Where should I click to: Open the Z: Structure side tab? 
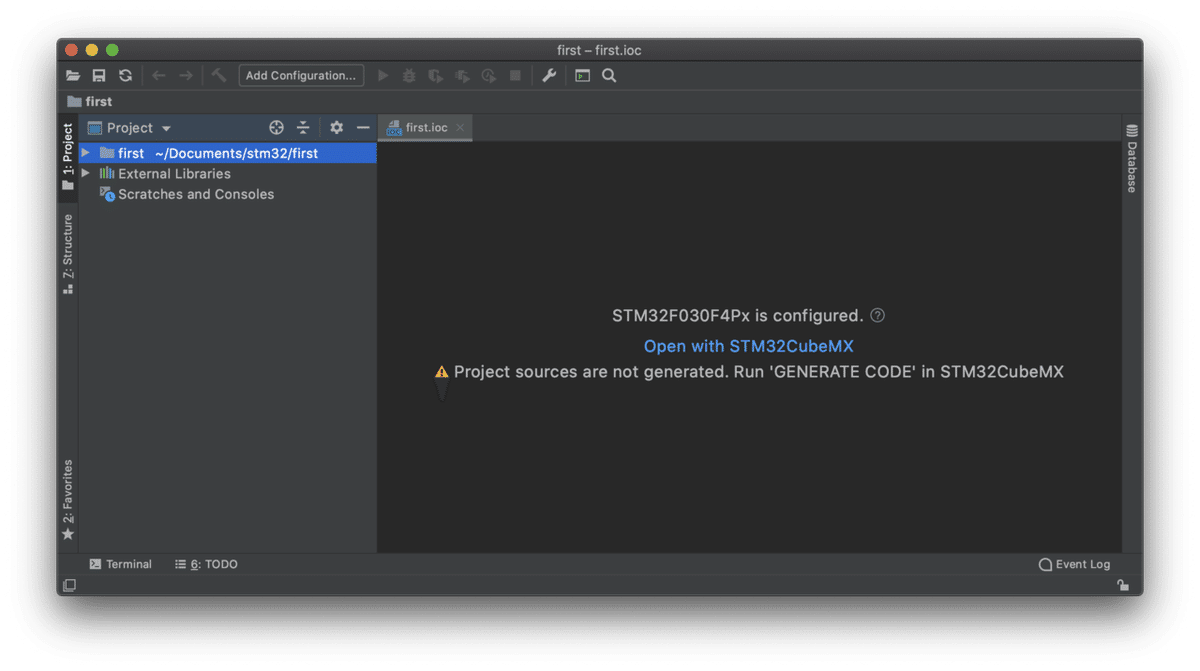click(68, 254)
